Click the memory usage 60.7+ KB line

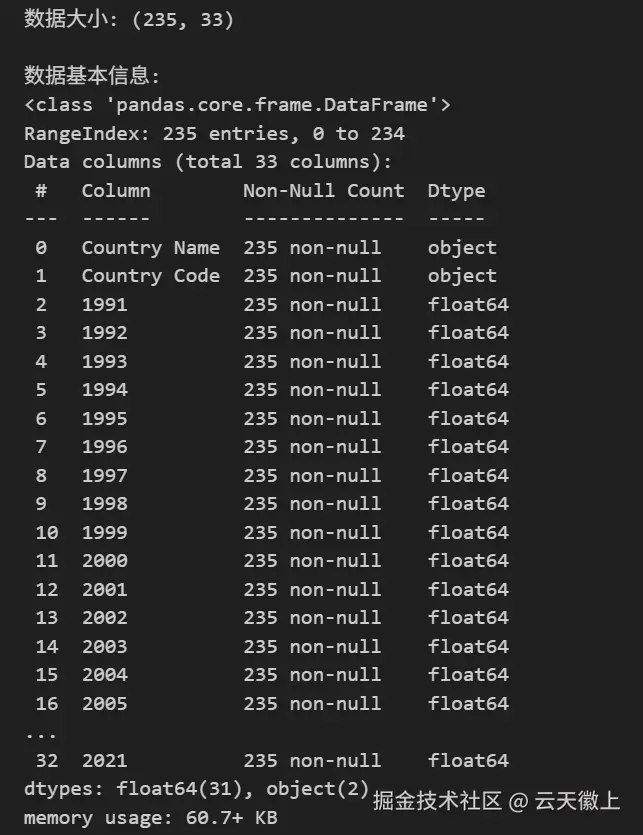click(151, 817)
